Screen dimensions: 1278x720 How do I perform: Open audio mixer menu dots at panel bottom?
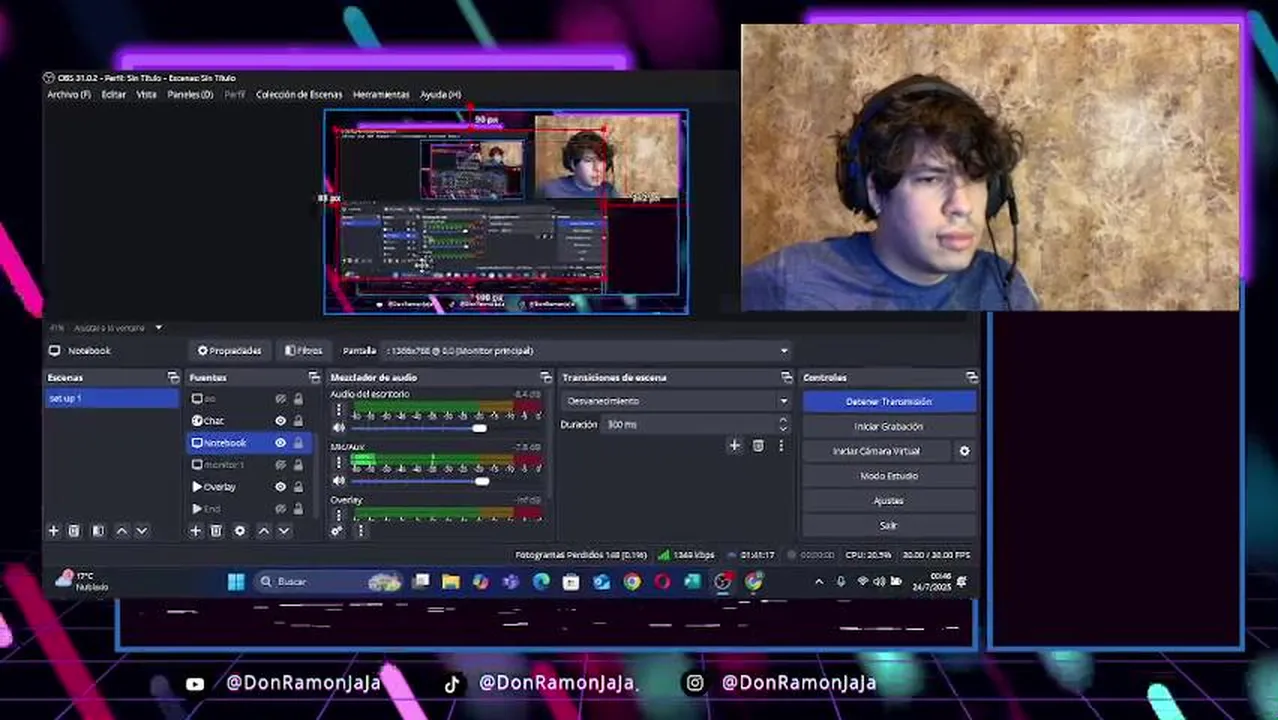pyautogui.click(x=361, y=531)
